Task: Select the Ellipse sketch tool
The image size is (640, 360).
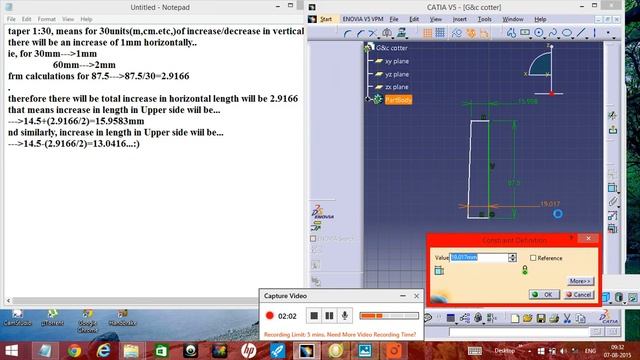Action: tap(567, 33)
